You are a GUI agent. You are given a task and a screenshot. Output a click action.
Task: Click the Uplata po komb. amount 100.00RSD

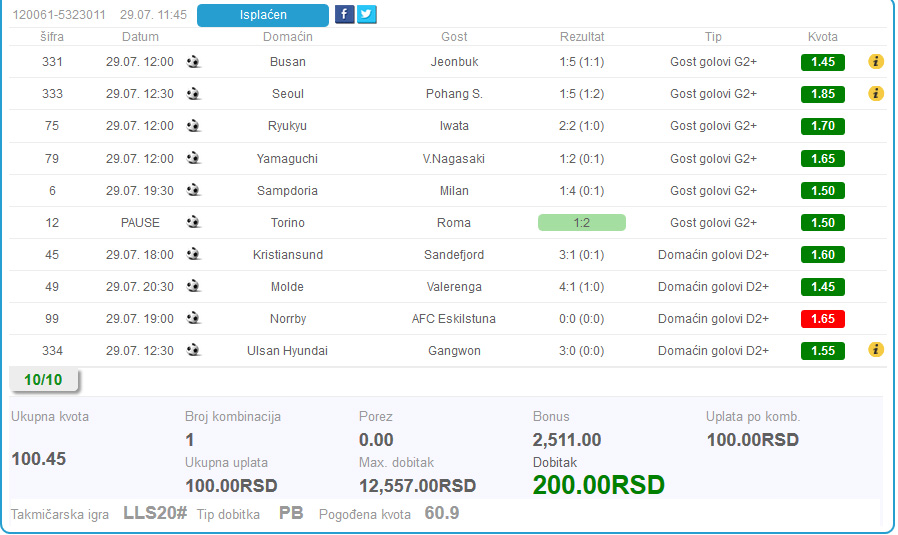coord(753,440)
